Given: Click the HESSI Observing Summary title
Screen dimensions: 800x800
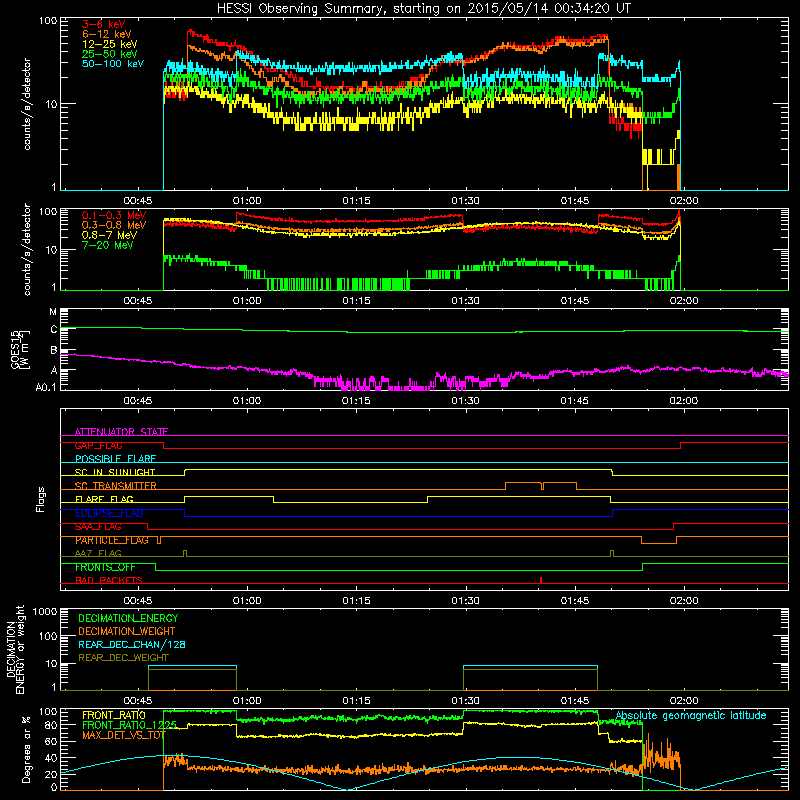Looking at the screenshot, I should pos(424,8).
